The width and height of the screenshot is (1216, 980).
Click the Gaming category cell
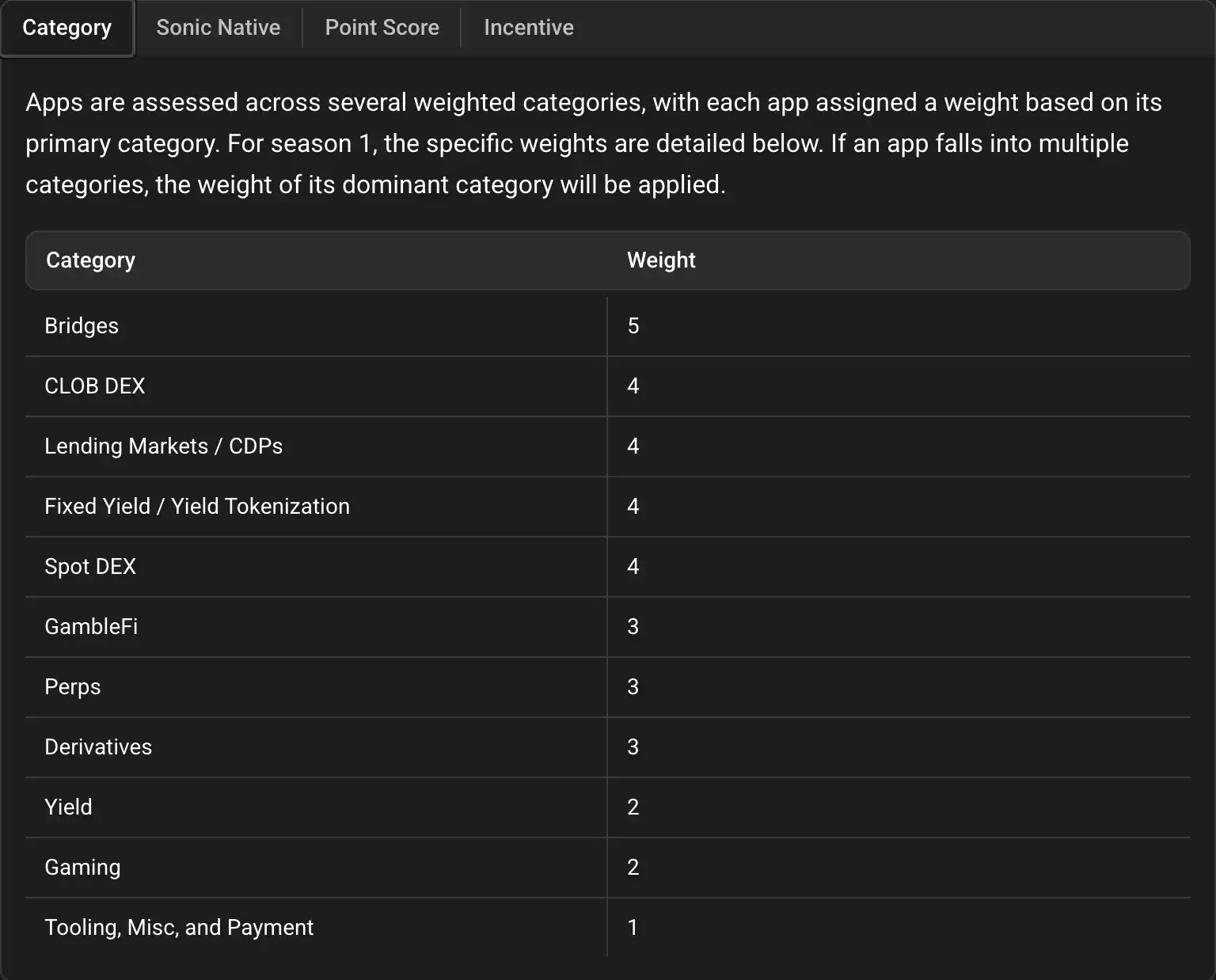(82, 868)
